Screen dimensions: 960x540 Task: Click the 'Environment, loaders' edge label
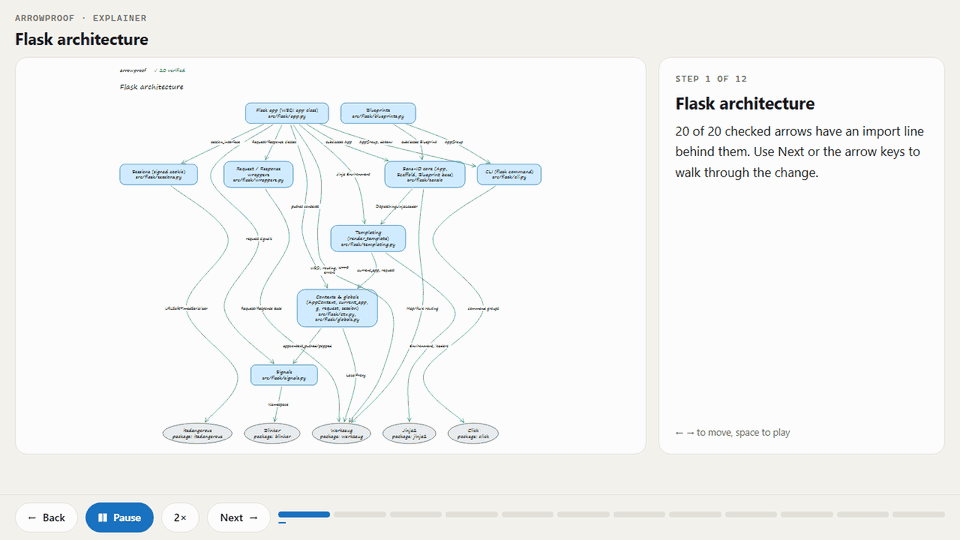(429, 346)
